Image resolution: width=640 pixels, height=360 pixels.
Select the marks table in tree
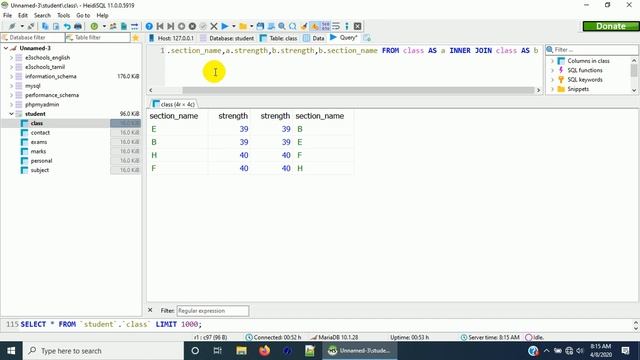[38, 151]
